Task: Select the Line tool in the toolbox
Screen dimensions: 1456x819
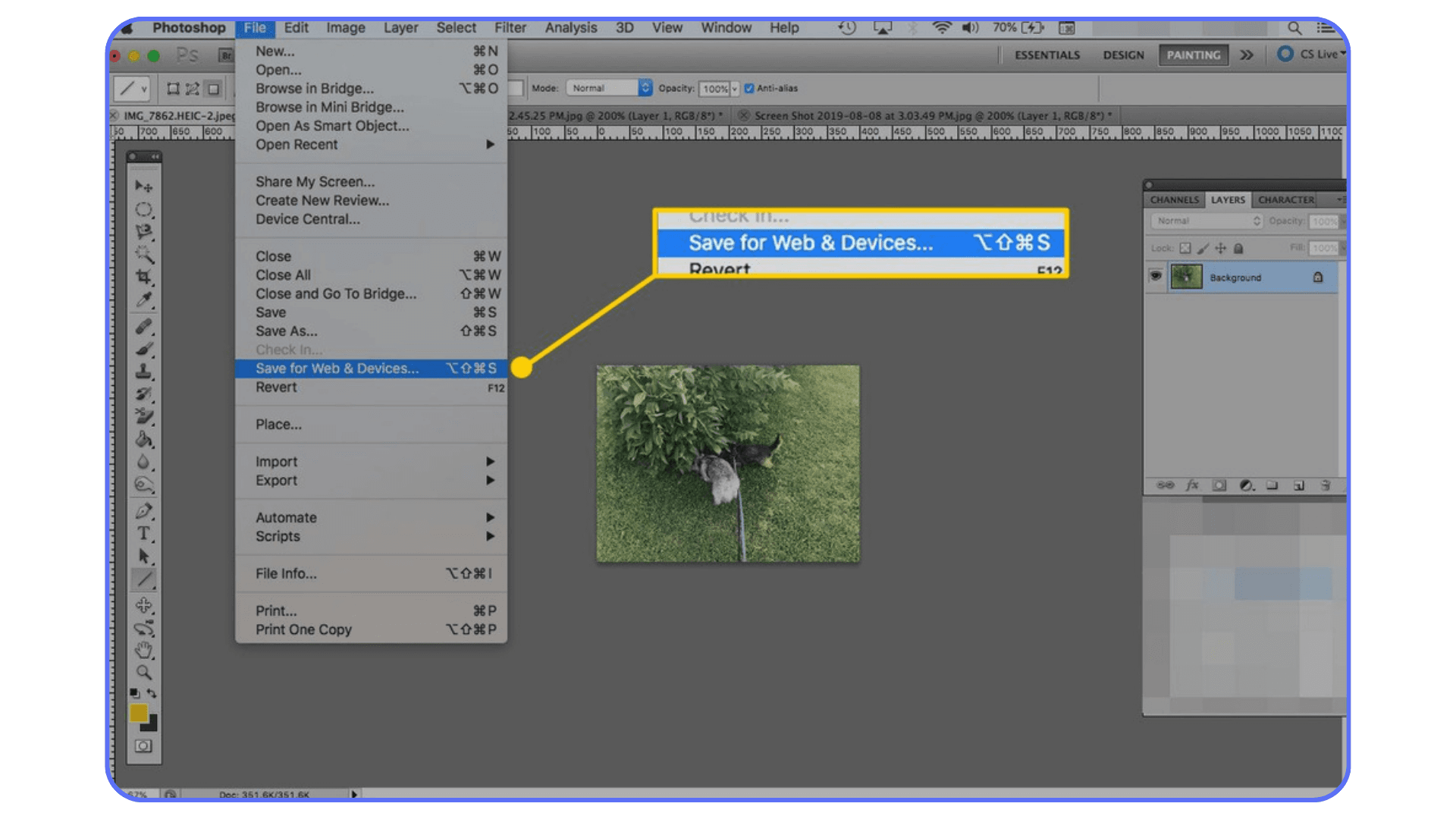Action: pyautogui.click(x=144, y=579)
